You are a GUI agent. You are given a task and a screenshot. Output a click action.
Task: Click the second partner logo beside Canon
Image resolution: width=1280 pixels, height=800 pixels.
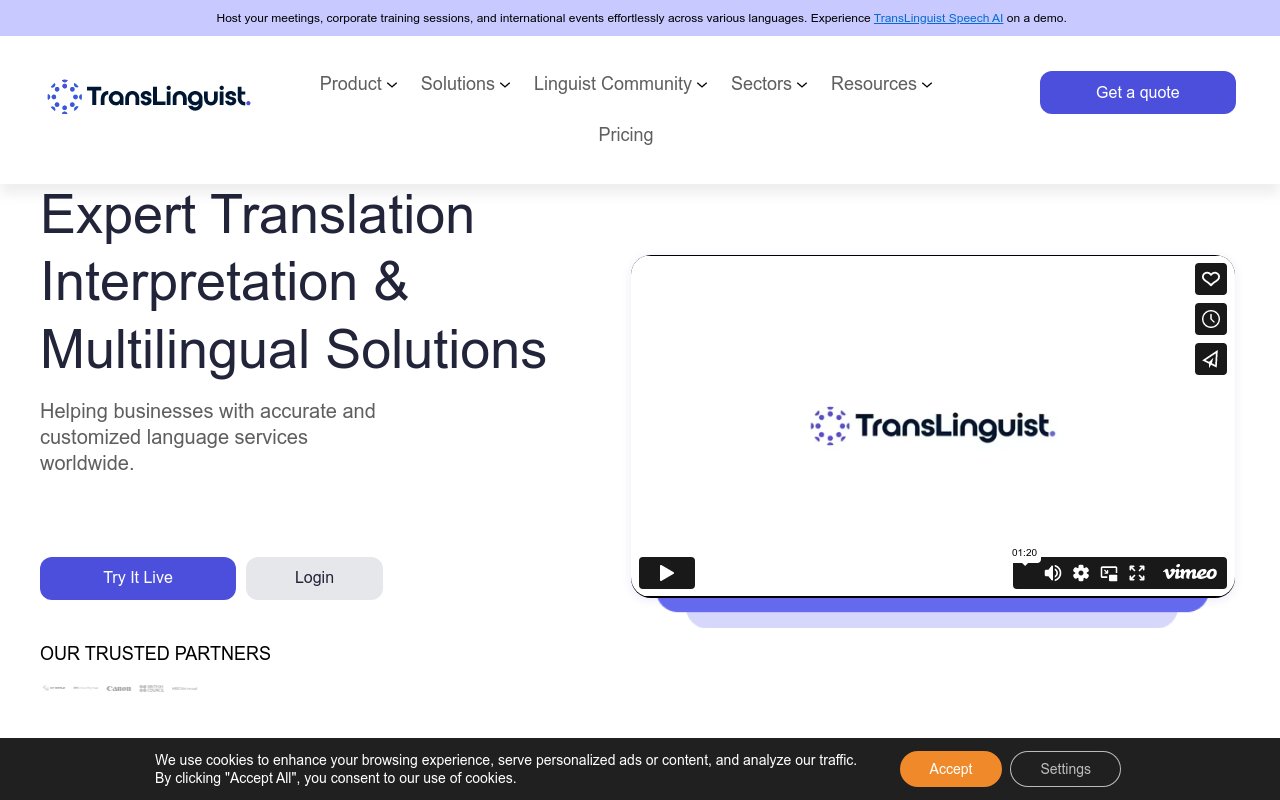tap(86, 688)
